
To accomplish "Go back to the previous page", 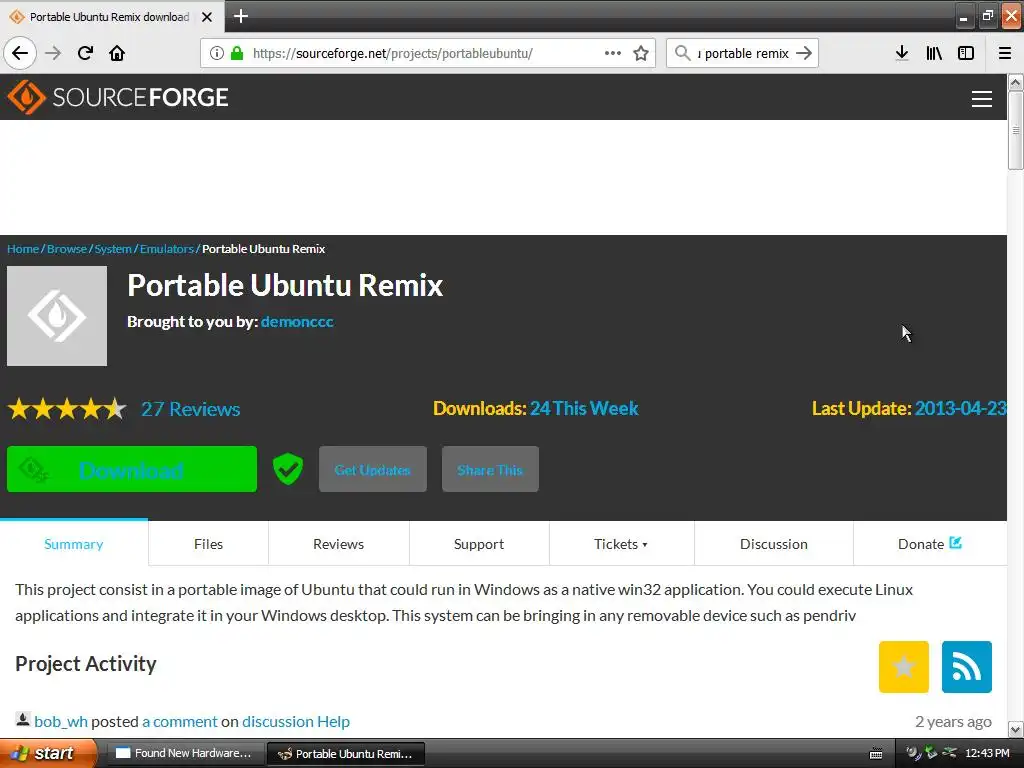I will (x=20, y=53).
